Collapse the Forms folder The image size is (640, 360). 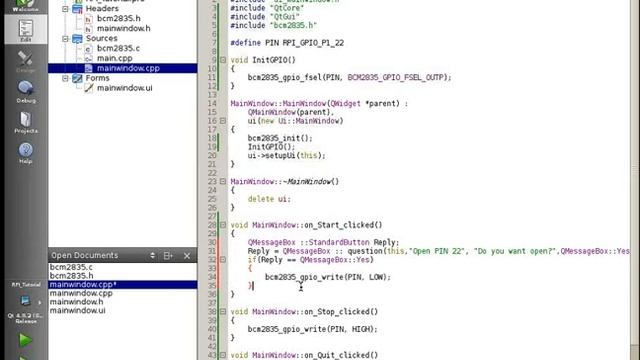point(65,78)
